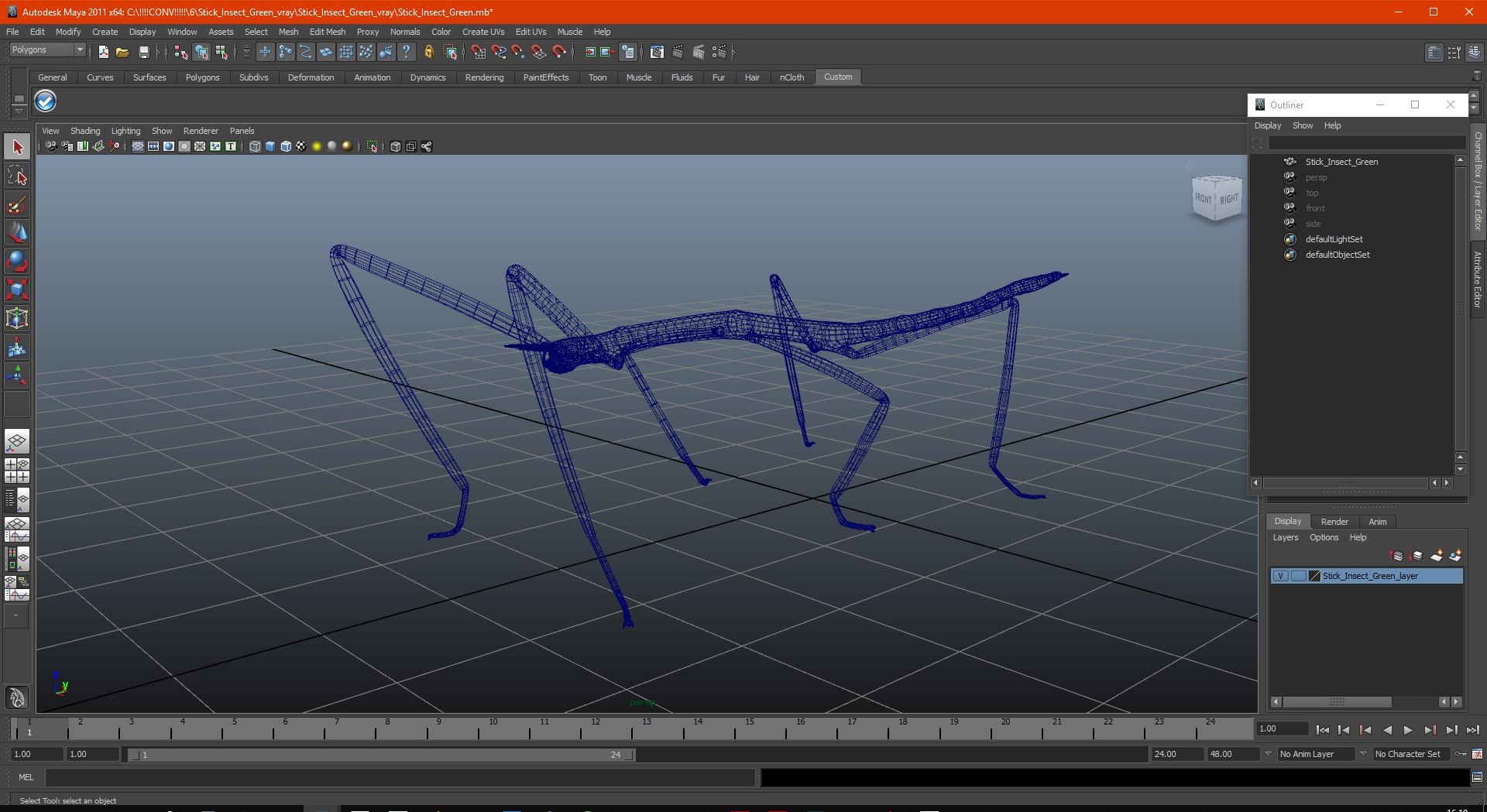Screen dimensions: 1487x812
Task: Create a new empty display layer
Action: click(1437, 556)
